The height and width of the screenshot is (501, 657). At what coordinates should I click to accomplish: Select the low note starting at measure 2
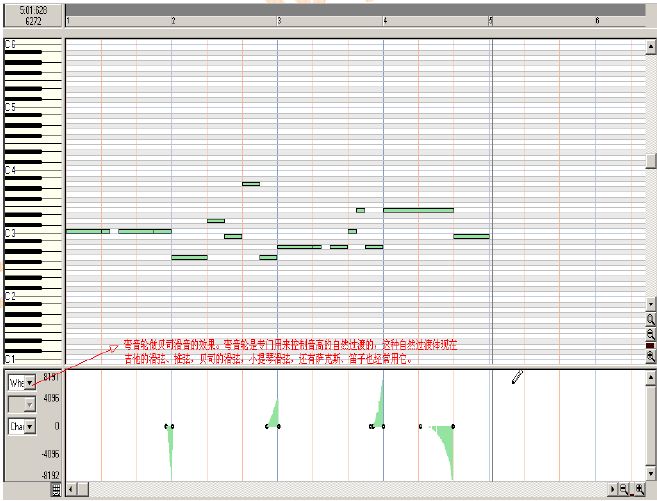click(189, 257)
